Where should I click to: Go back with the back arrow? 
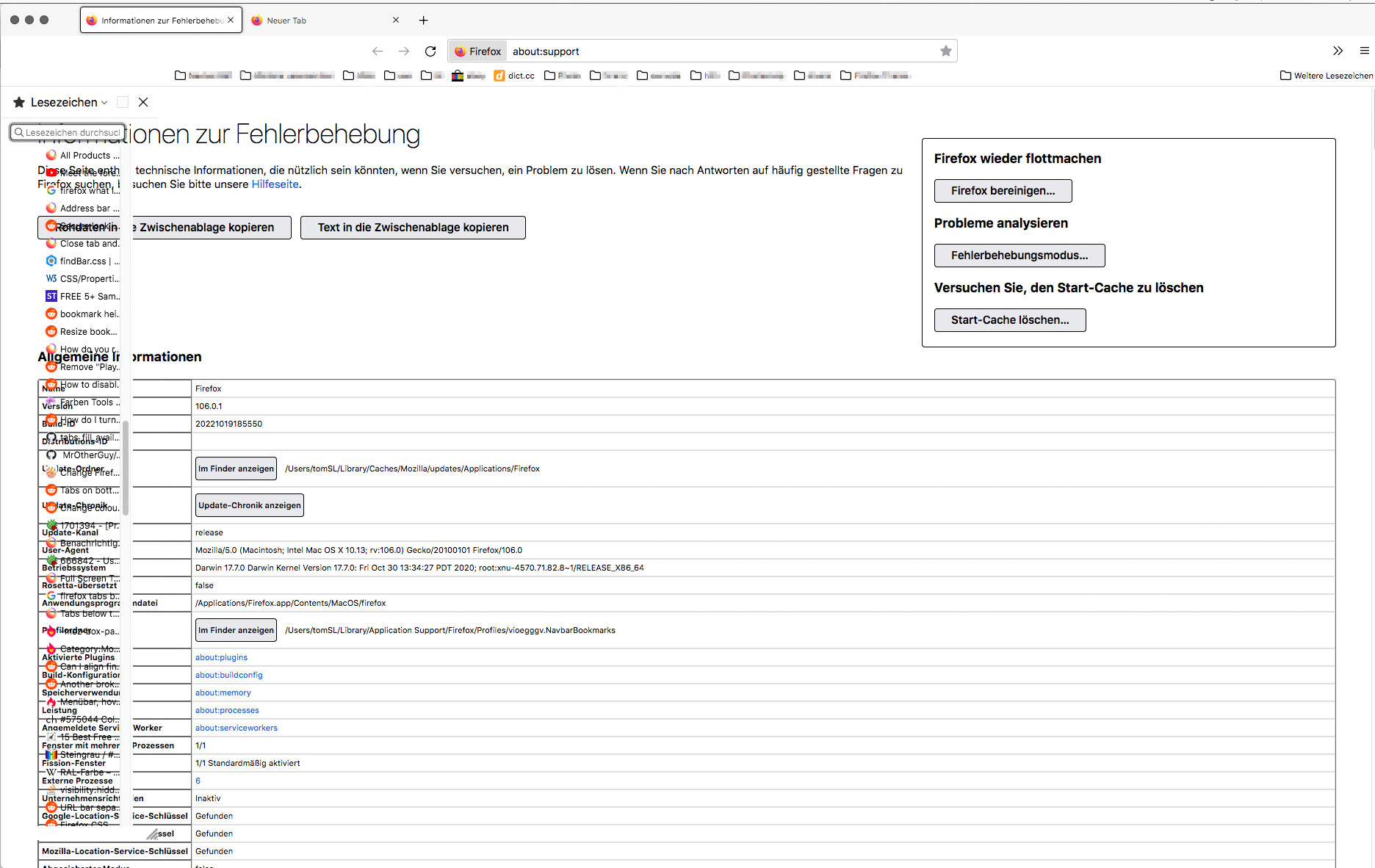click(378, 51)
